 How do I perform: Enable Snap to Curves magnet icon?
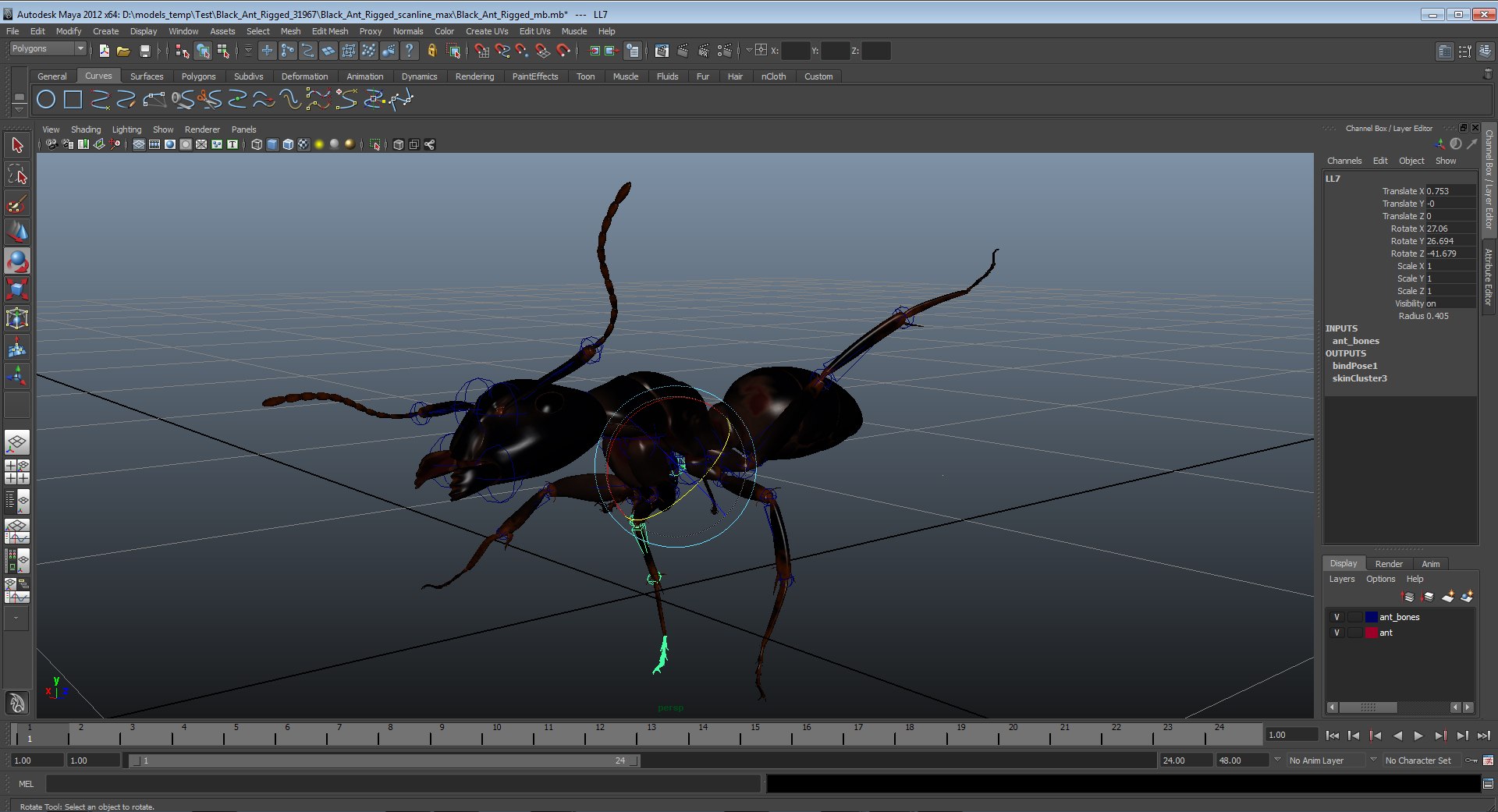502,51
